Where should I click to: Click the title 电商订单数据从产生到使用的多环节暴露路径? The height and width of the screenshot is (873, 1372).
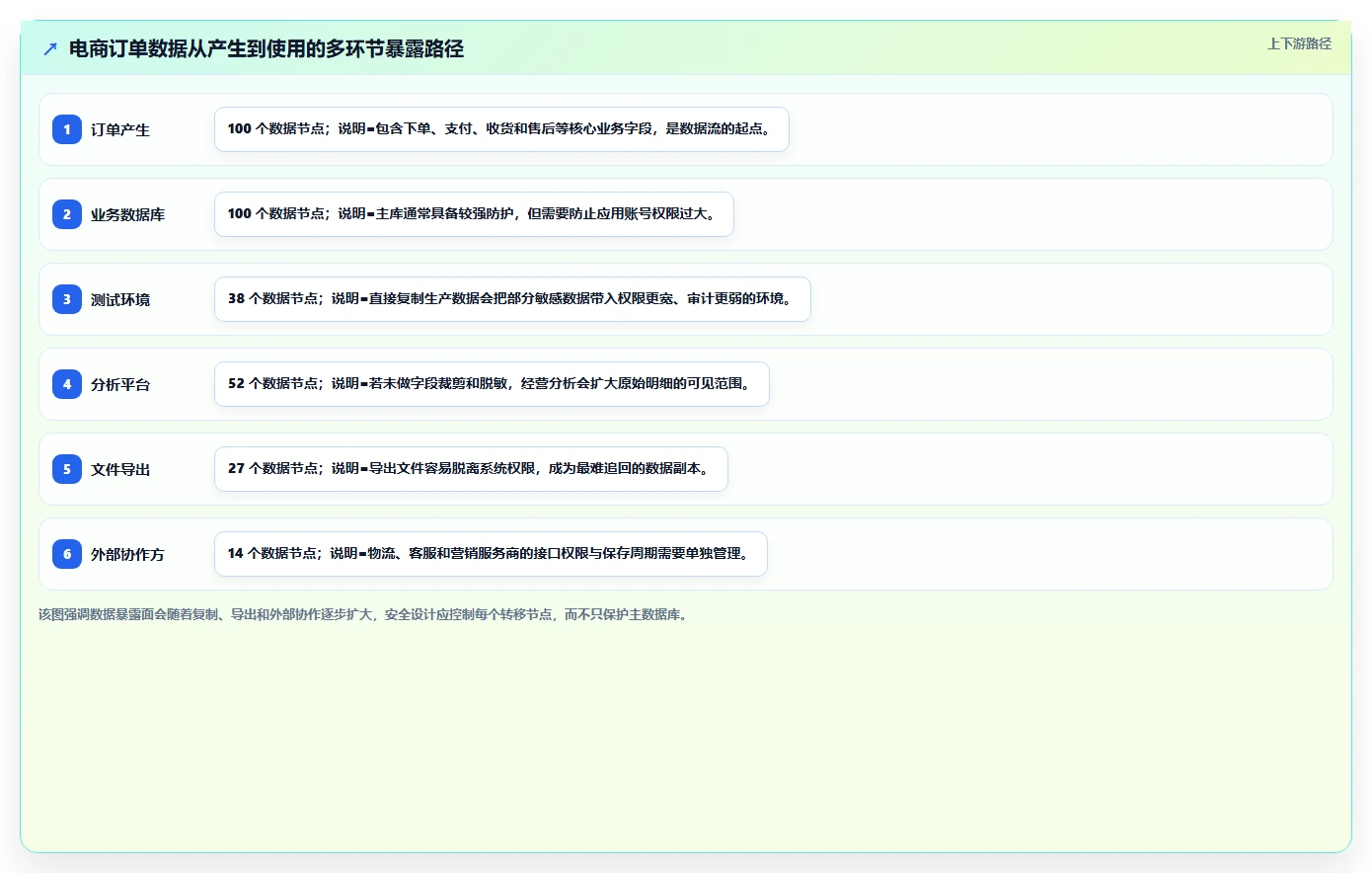(x=267, y=48)
